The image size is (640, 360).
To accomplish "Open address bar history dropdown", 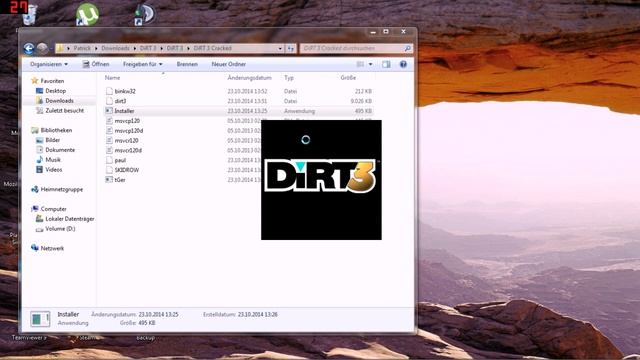I will [x=280, y=48].
